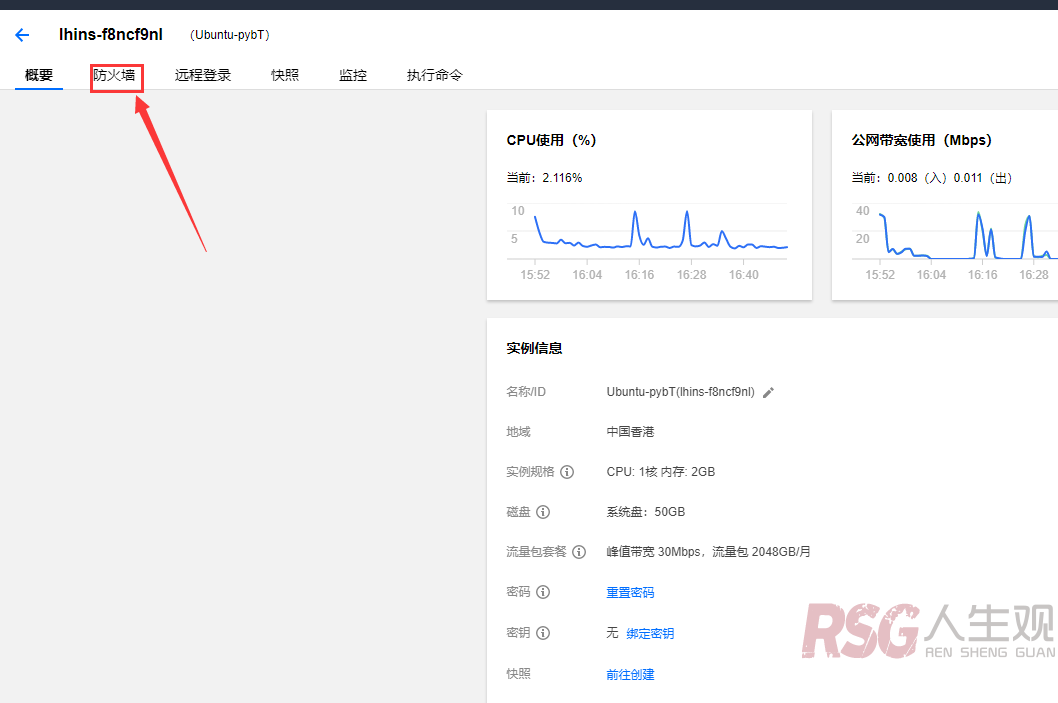Click the disk value 系统盘: 50GB
This screenshot has height=703, width=1058.
click(x=646, y=512)
